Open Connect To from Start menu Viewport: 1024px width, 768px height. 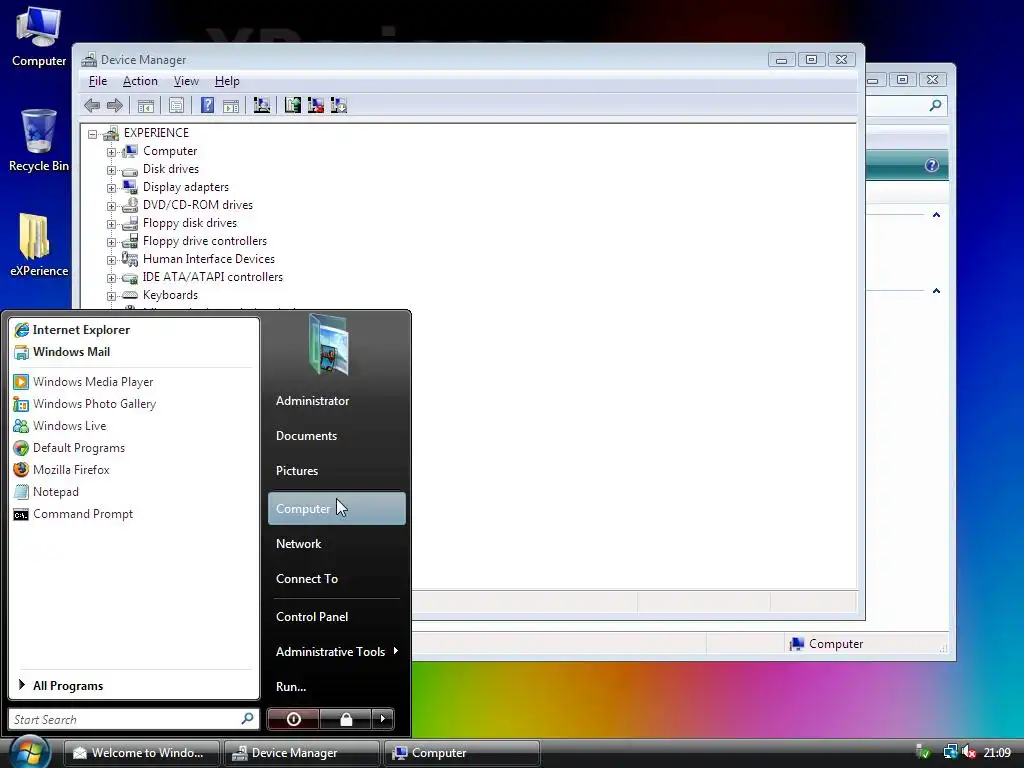coord(306,579)
